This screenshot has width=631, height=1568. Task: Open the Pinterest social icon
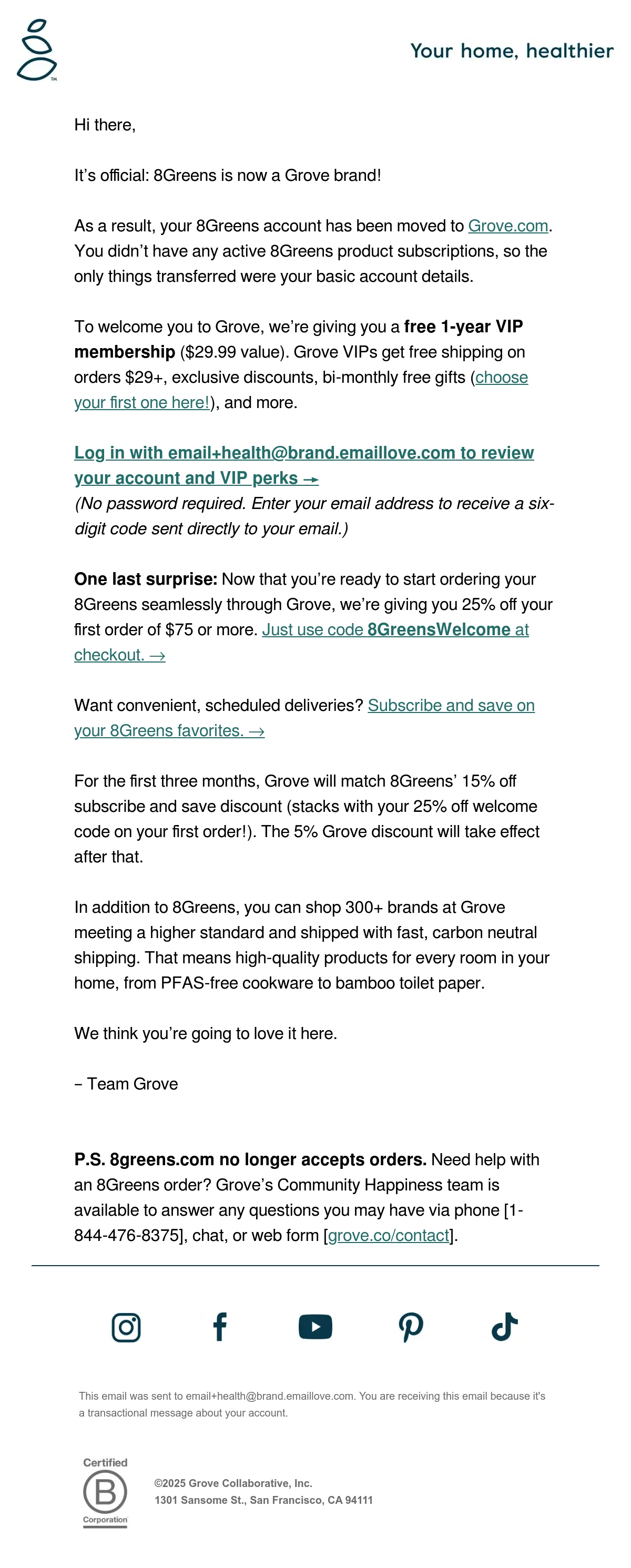[411, 1328]
